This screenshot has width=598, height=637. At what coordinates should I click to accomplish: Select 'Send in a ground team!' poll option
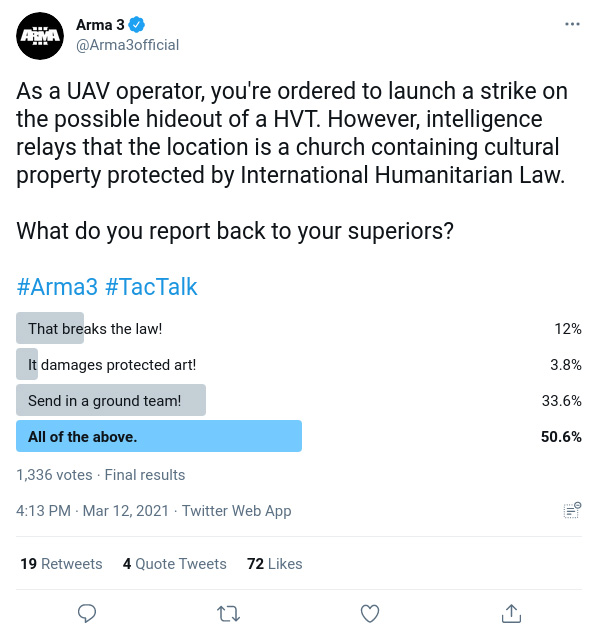[299, 401]
